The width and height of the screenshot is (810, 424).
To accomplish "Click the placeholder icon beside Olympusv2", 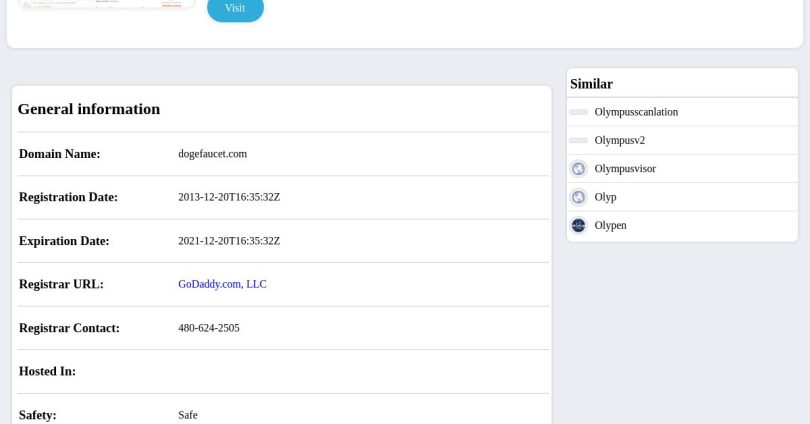I will 579,140.
